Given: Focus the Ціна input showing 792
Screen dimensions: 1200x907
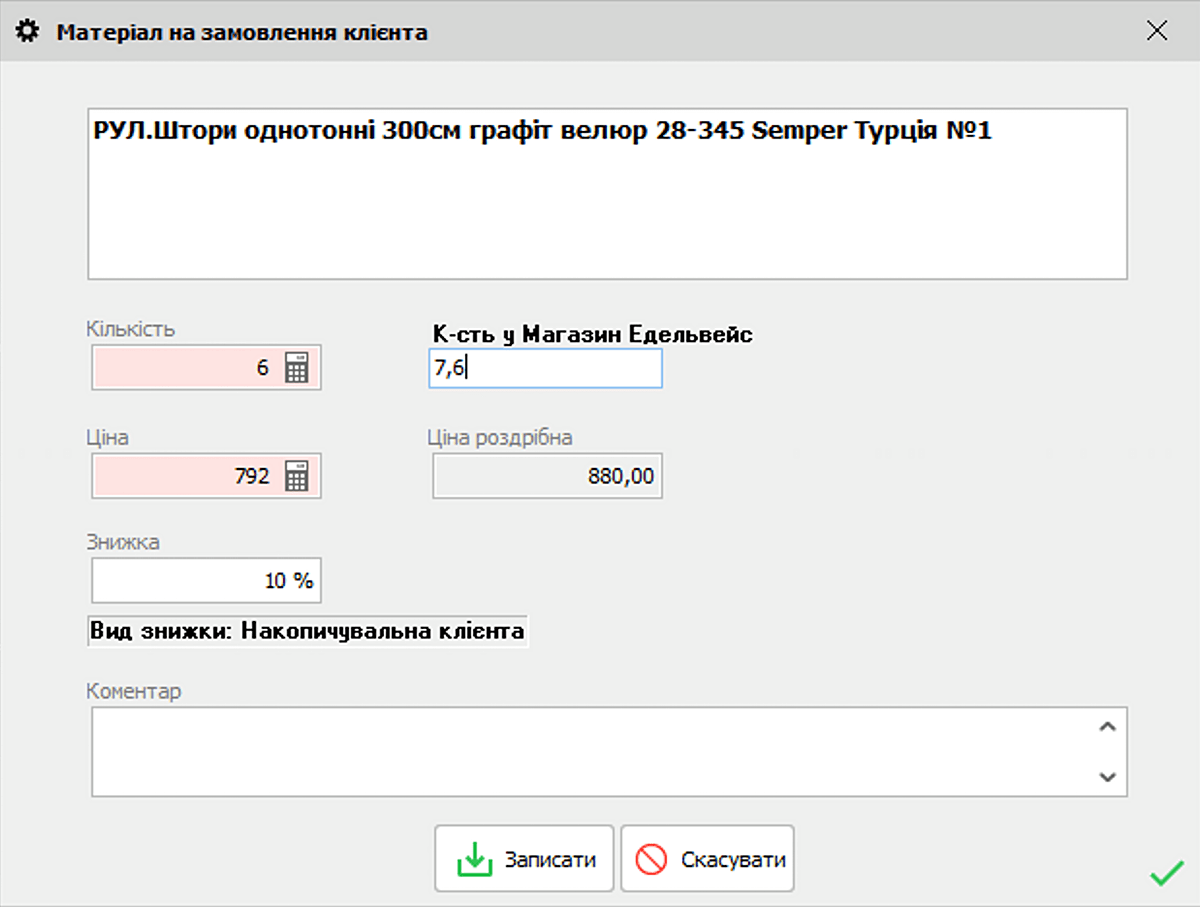Looking at the screenshot, I should [x=185, y=476].
